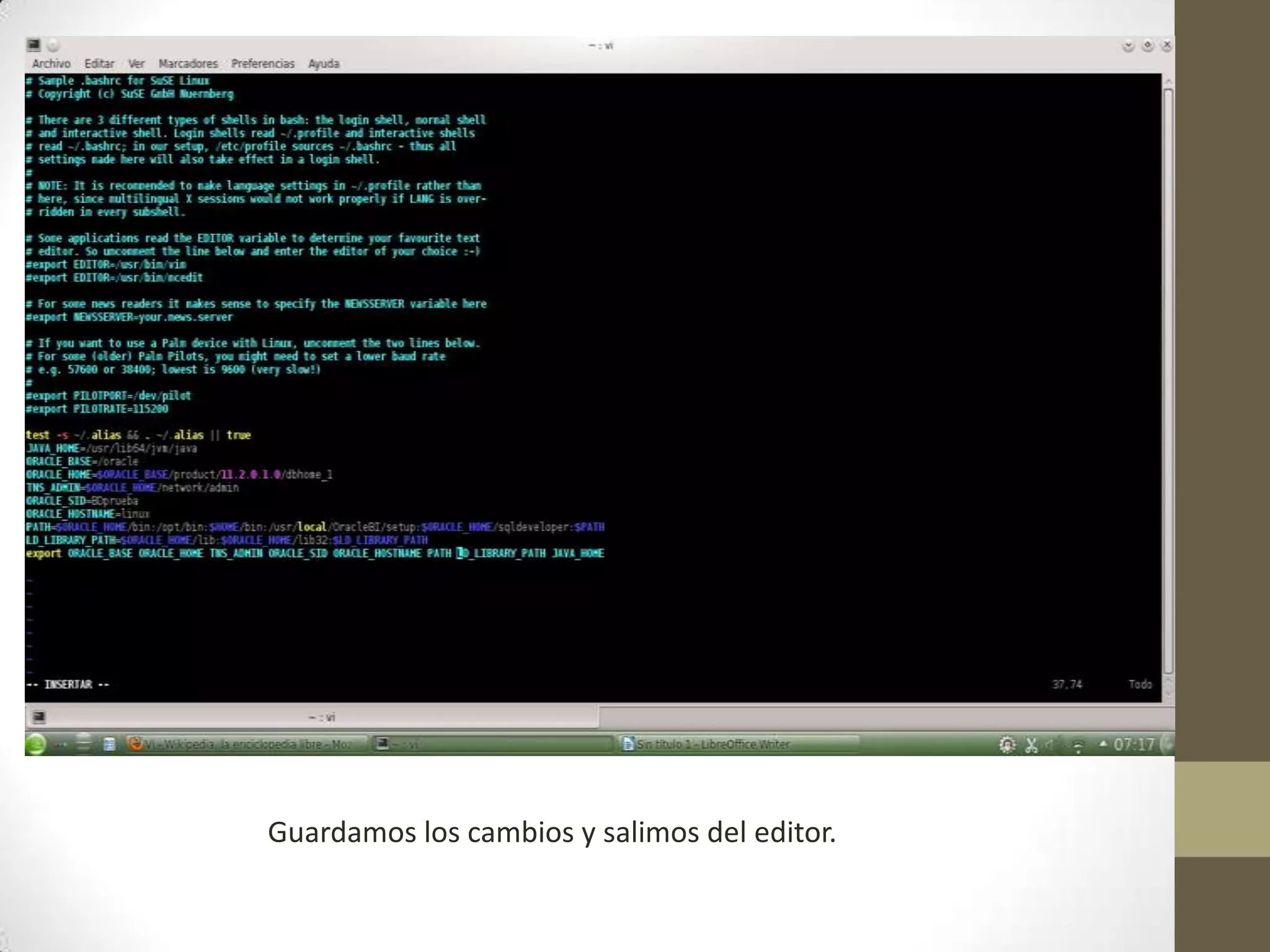This screenshot has width=1270, height=952.
Task: Click the 'export ORACLE_BASE' line
Action: [315, 553]
